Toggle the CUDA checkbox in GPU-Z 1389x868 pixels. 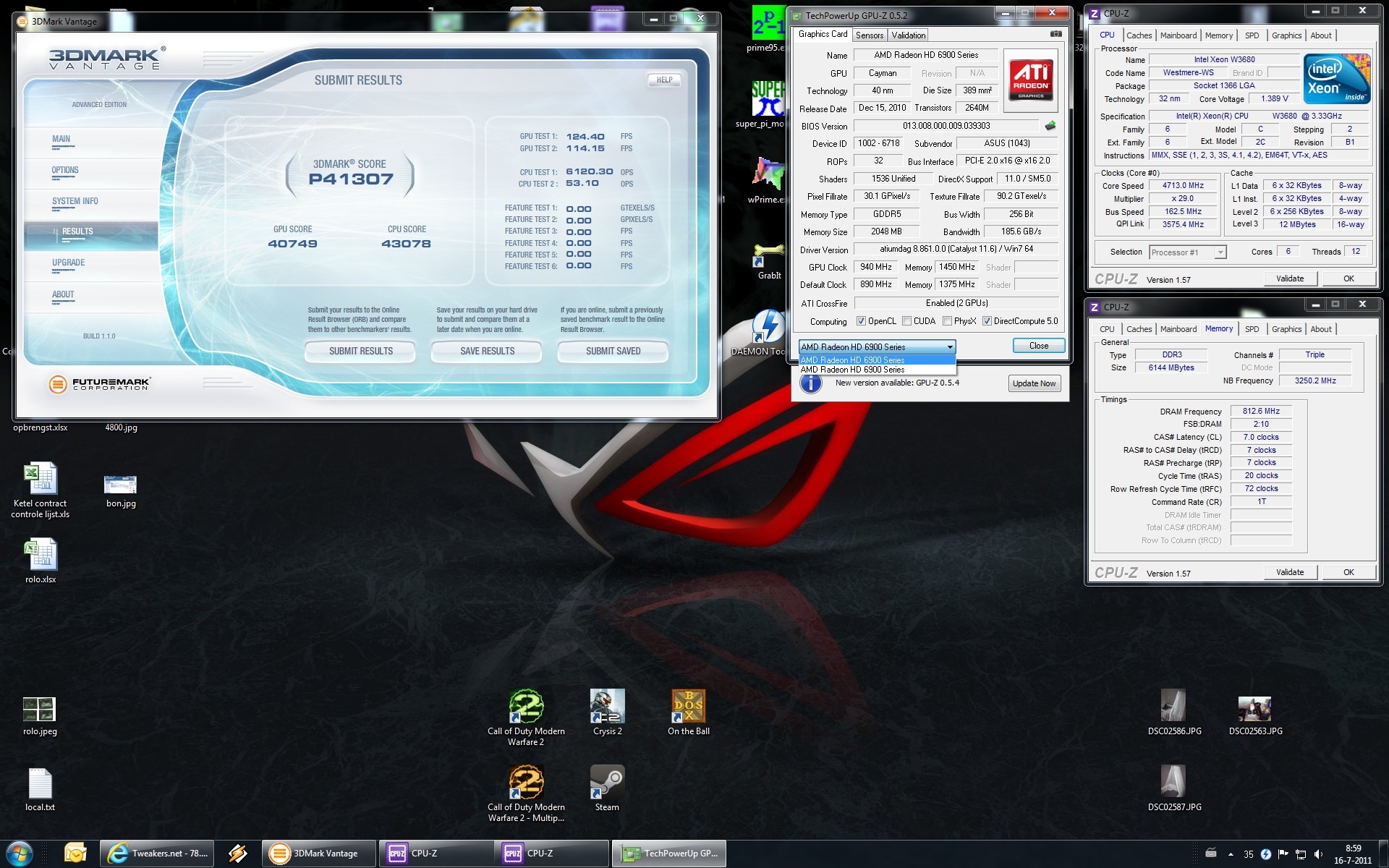(906, 321)
